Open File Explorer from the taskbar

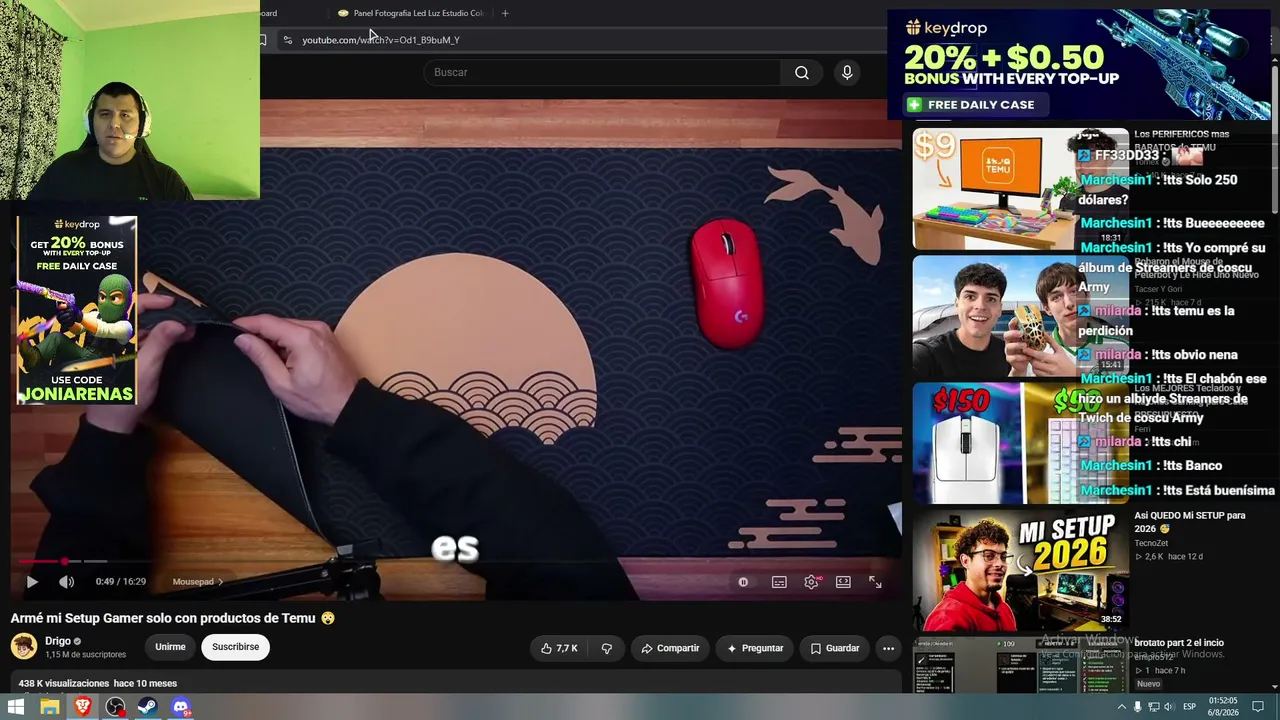click(x=49, y=707)
